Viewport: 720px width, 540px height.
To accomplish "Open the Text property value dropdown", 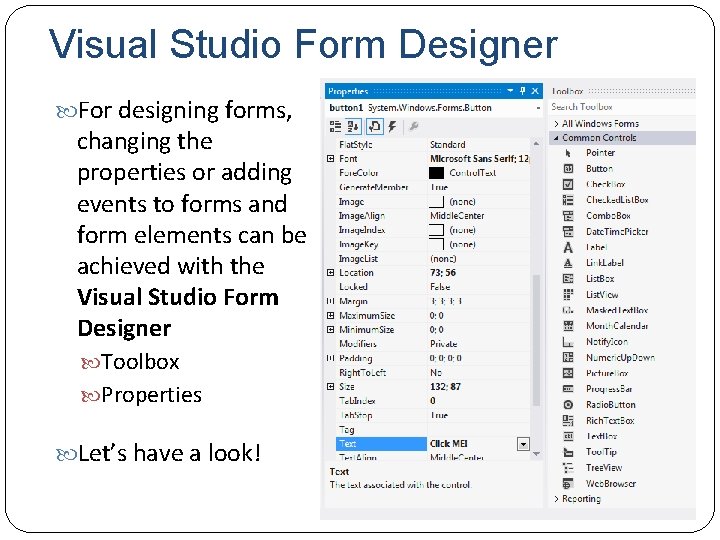I will coord(523,444).
